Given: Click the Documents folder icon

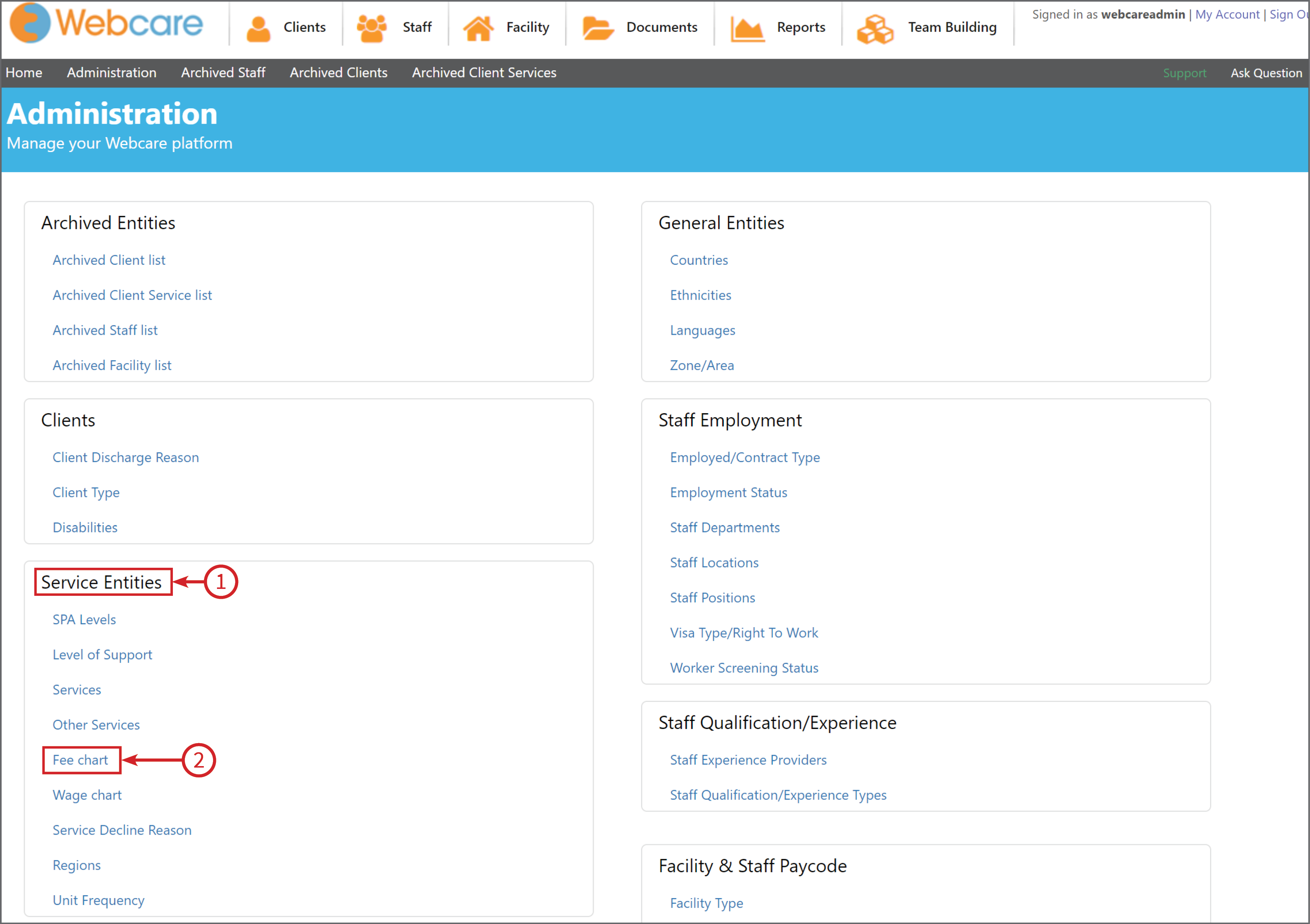Looking at the screenshot, I should (x=598, y=28).
